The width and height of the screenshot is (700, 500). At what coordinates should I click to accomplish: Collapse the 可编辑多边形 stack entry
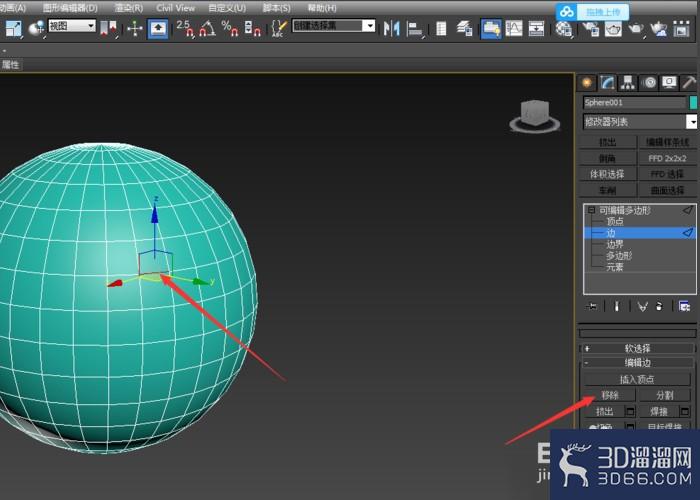point(591,210)
